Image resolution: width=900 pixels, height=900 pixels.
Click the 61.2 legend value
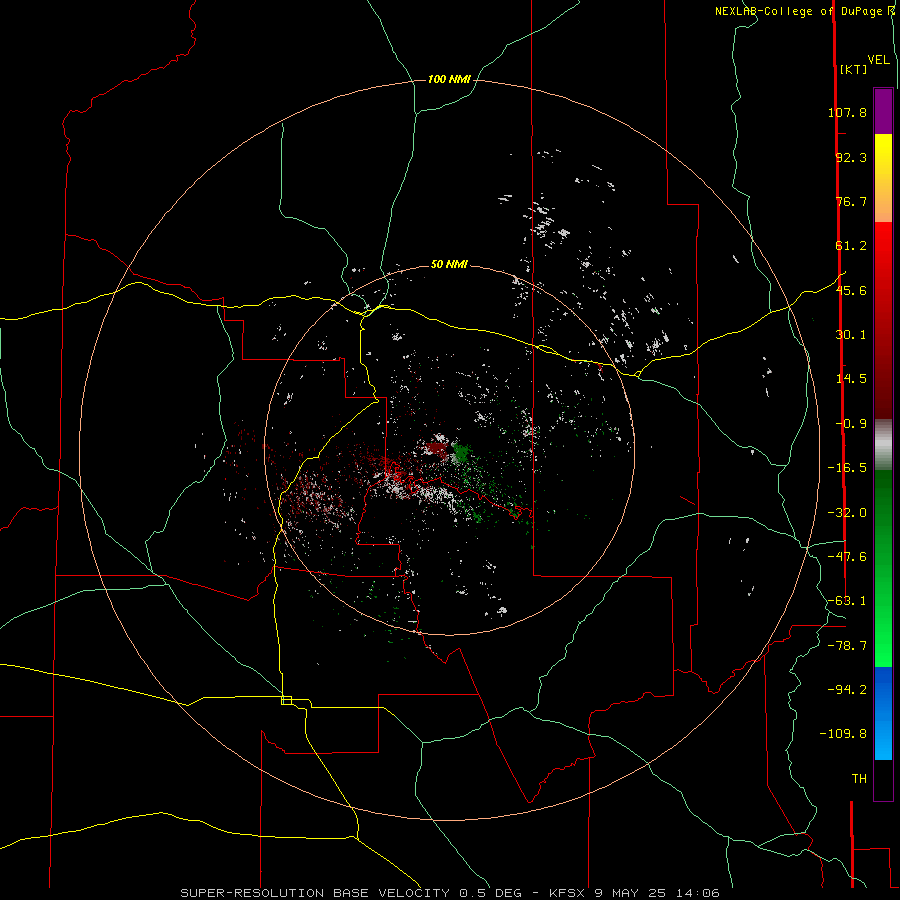tap(851, 246)
